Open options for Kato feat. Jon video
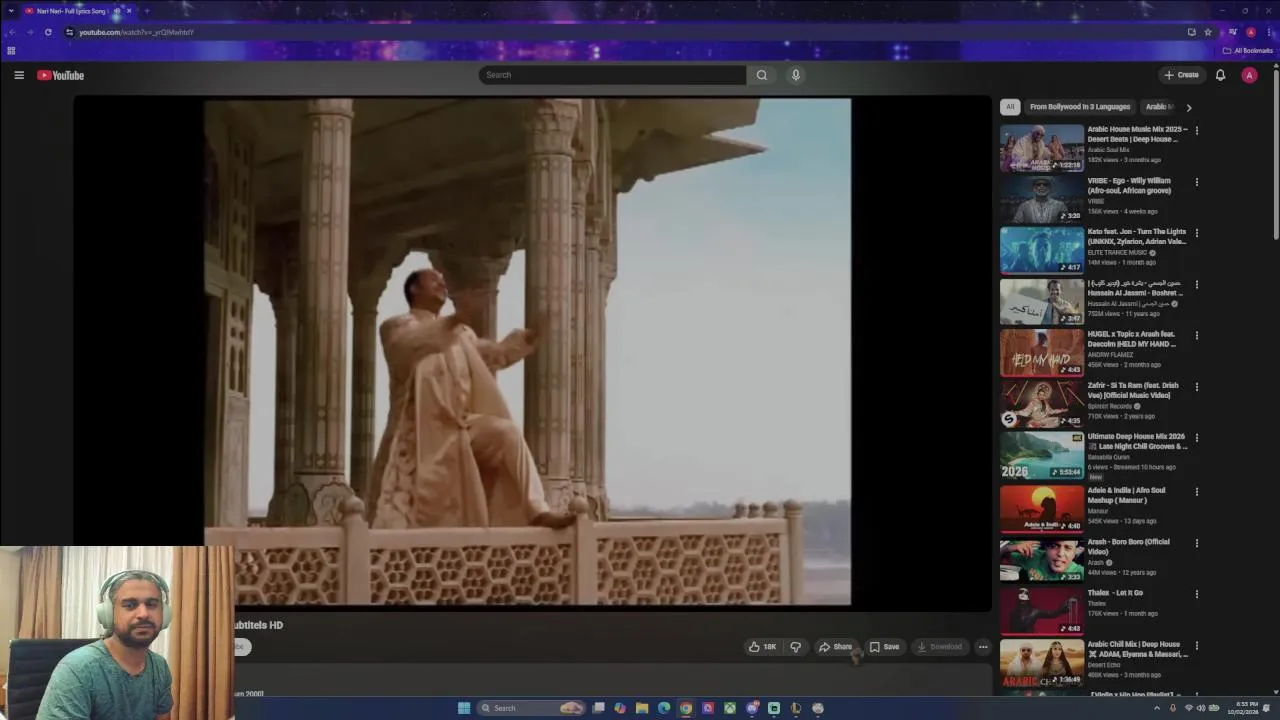The height and width of the screenshot is (720, 1280). coord(1196,233)
